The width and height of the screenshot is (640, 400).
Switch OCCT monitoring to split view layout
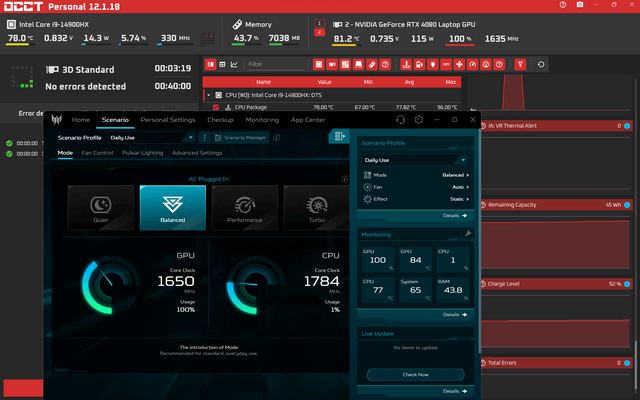211,64
